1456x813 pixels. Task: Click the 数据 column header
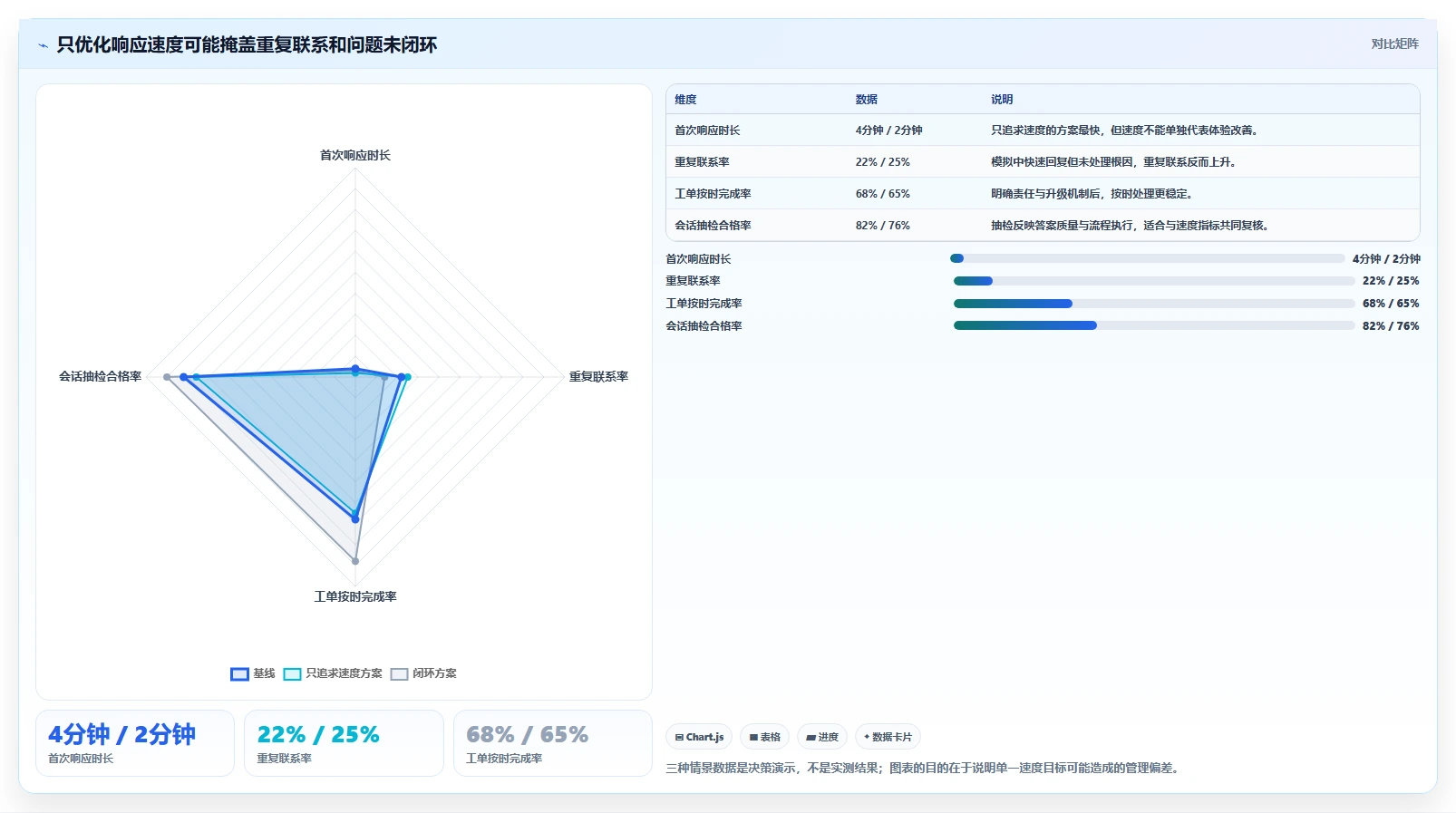point(867,100)
